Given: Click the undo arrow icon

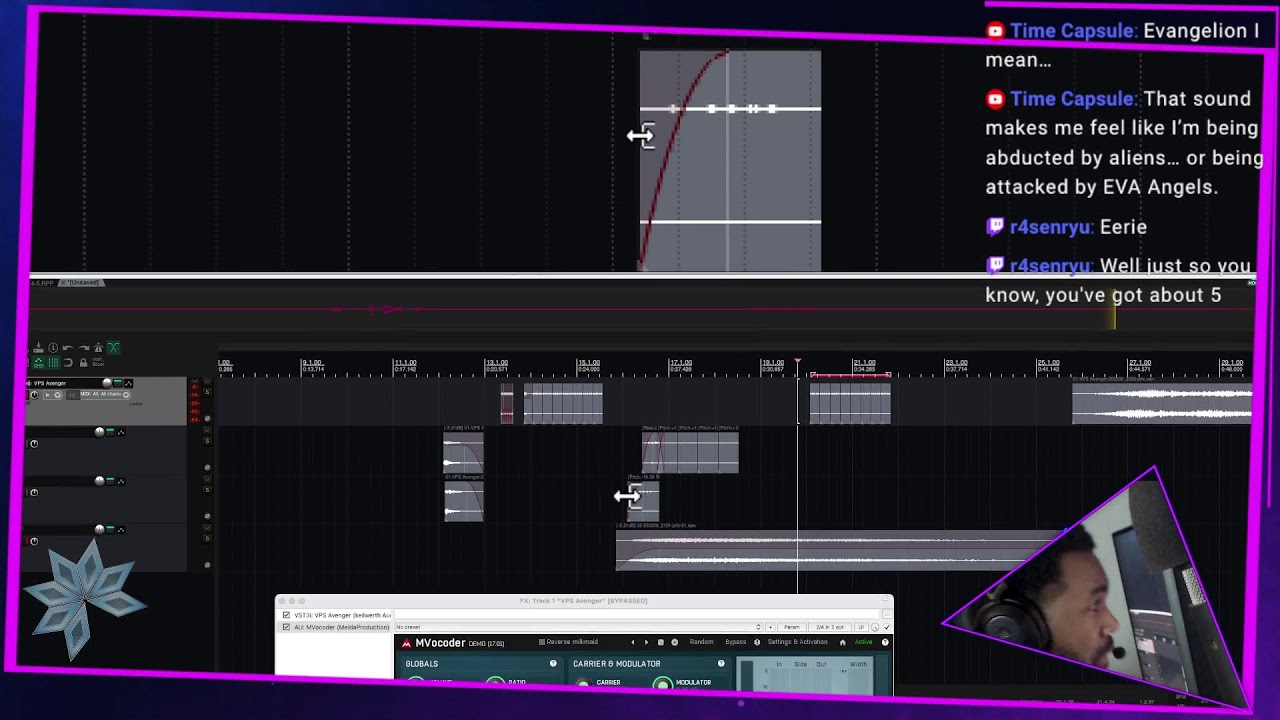Looking at the screenshot, I should tap(68, 348).
